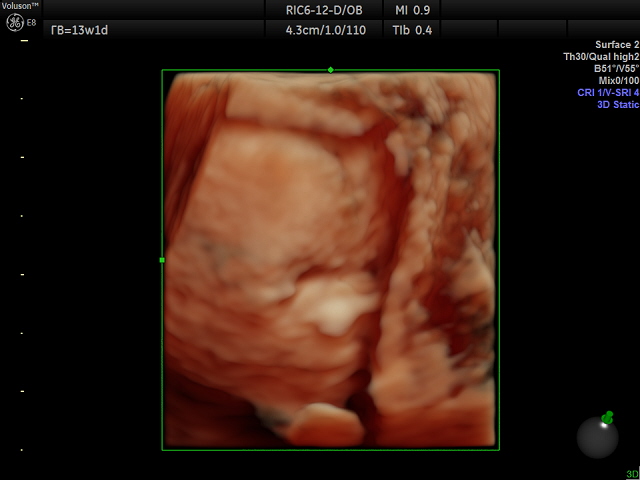Select the Surface 2 render mode label
Screen dimensions: 640x480
(611, 45)
